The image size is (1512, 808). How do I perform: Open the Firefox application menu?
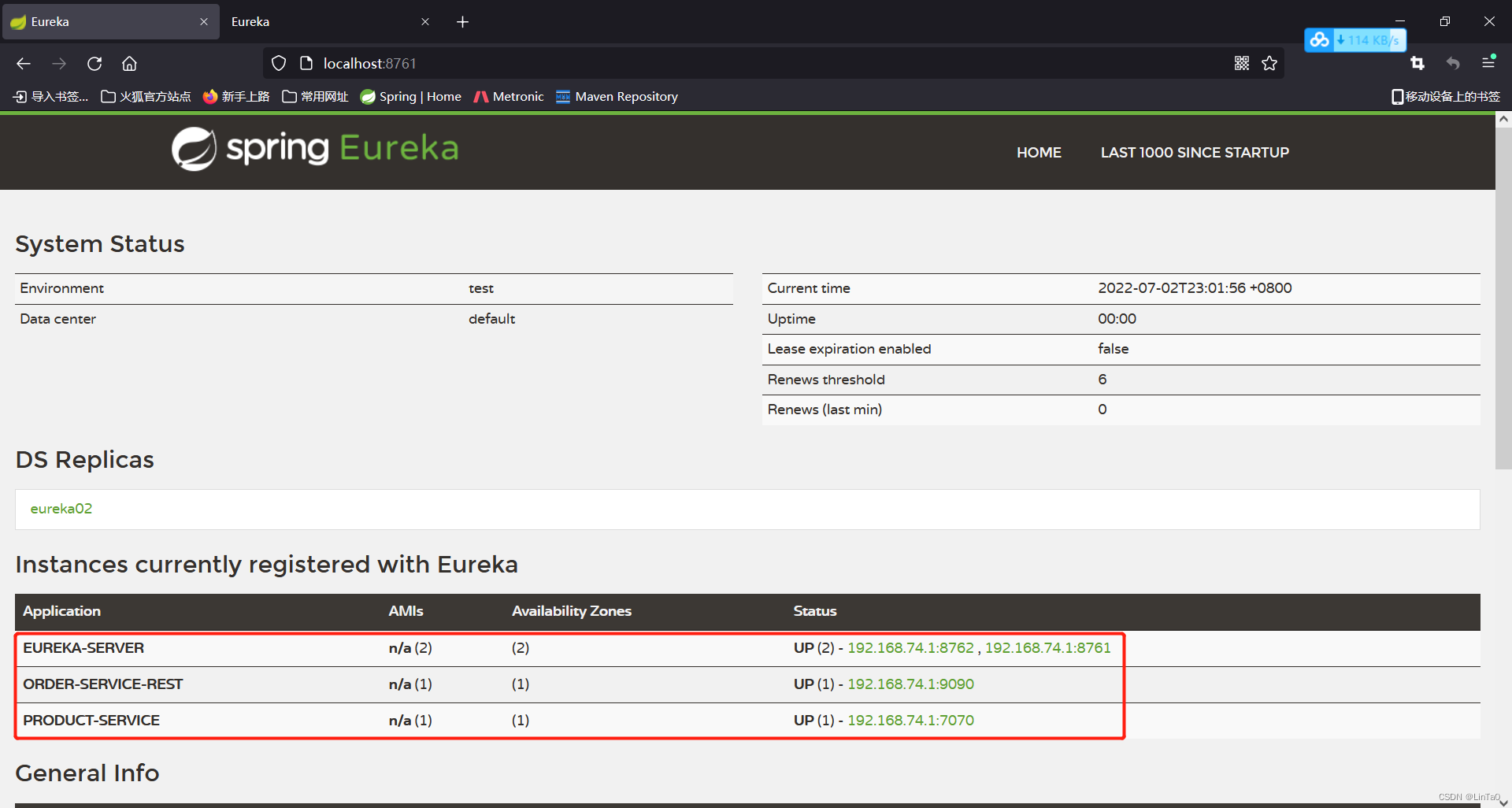click(1488, 62)
